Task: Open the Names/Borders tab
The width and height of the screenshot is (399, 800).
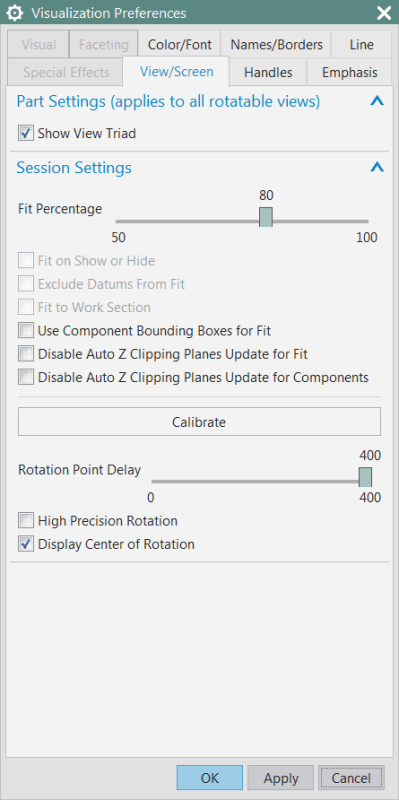Action: coord(276,44)
